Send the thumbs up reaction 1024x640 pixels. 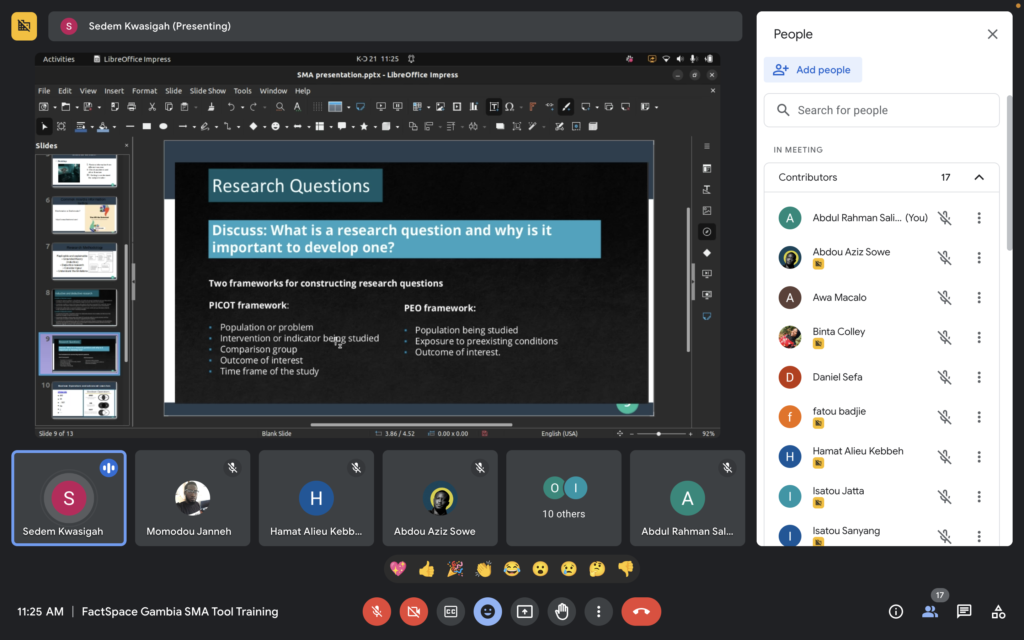click(426, 569)
